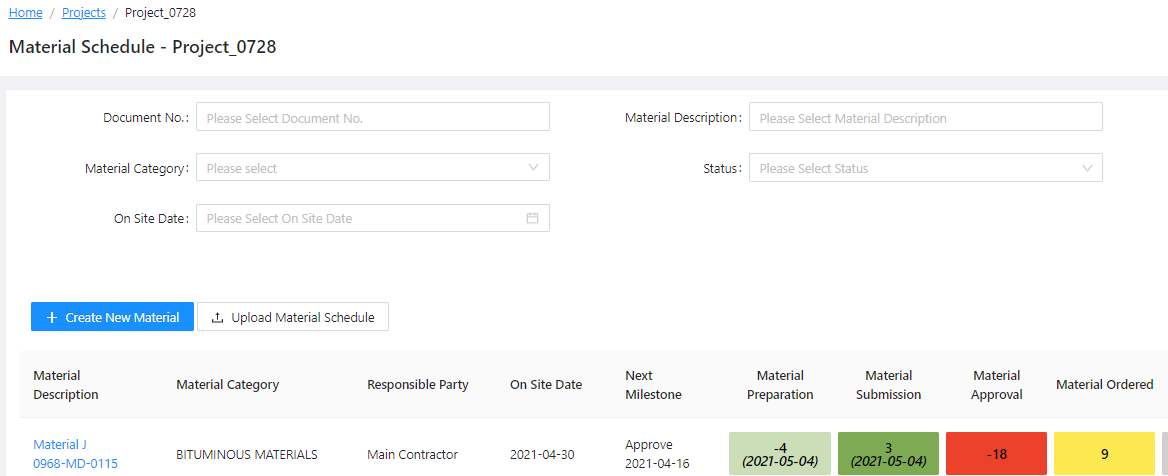This screenshot has width=1168, height=476.
Task: Click the Project_0728 breadcrumb text
Action: tap(161, 13)
